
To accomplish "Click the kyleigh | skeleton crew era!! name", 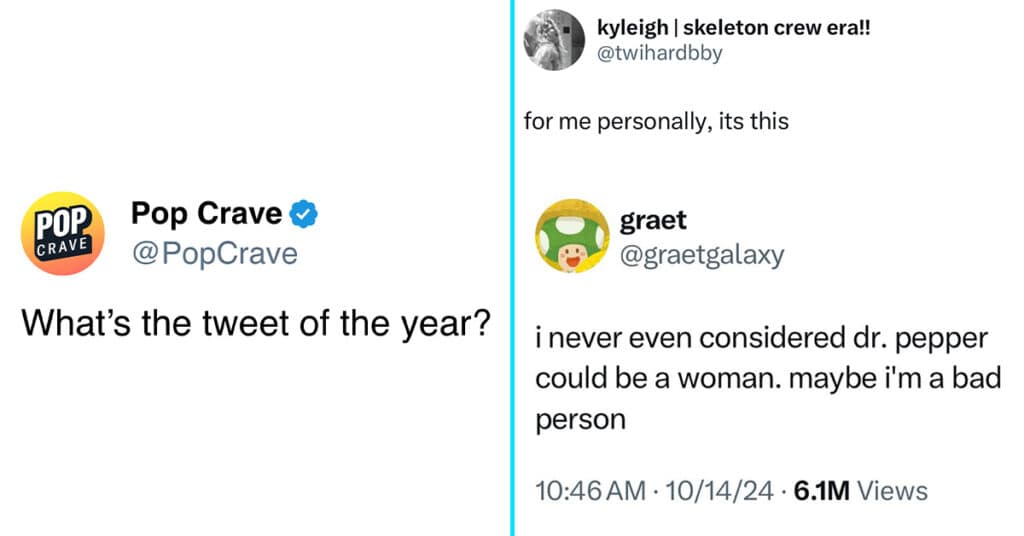I will point(733,27).
